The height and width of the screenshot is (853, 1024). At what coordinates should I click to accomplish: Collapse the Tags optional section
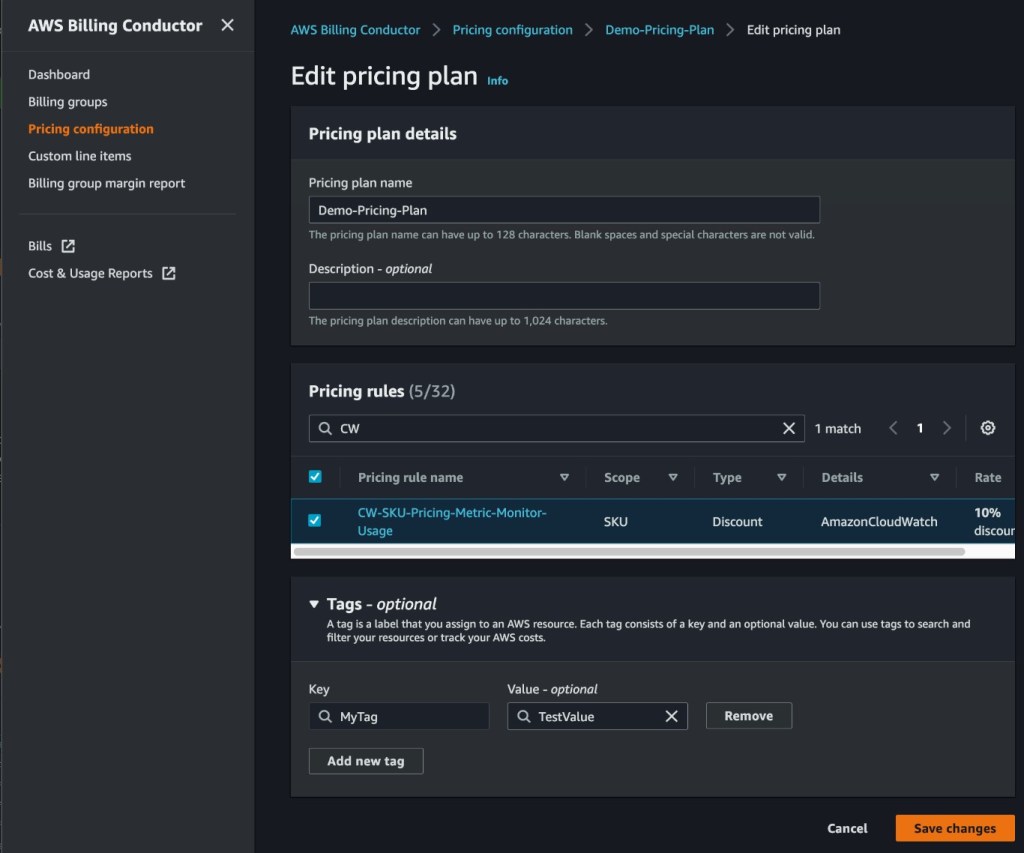coord(313,604)
